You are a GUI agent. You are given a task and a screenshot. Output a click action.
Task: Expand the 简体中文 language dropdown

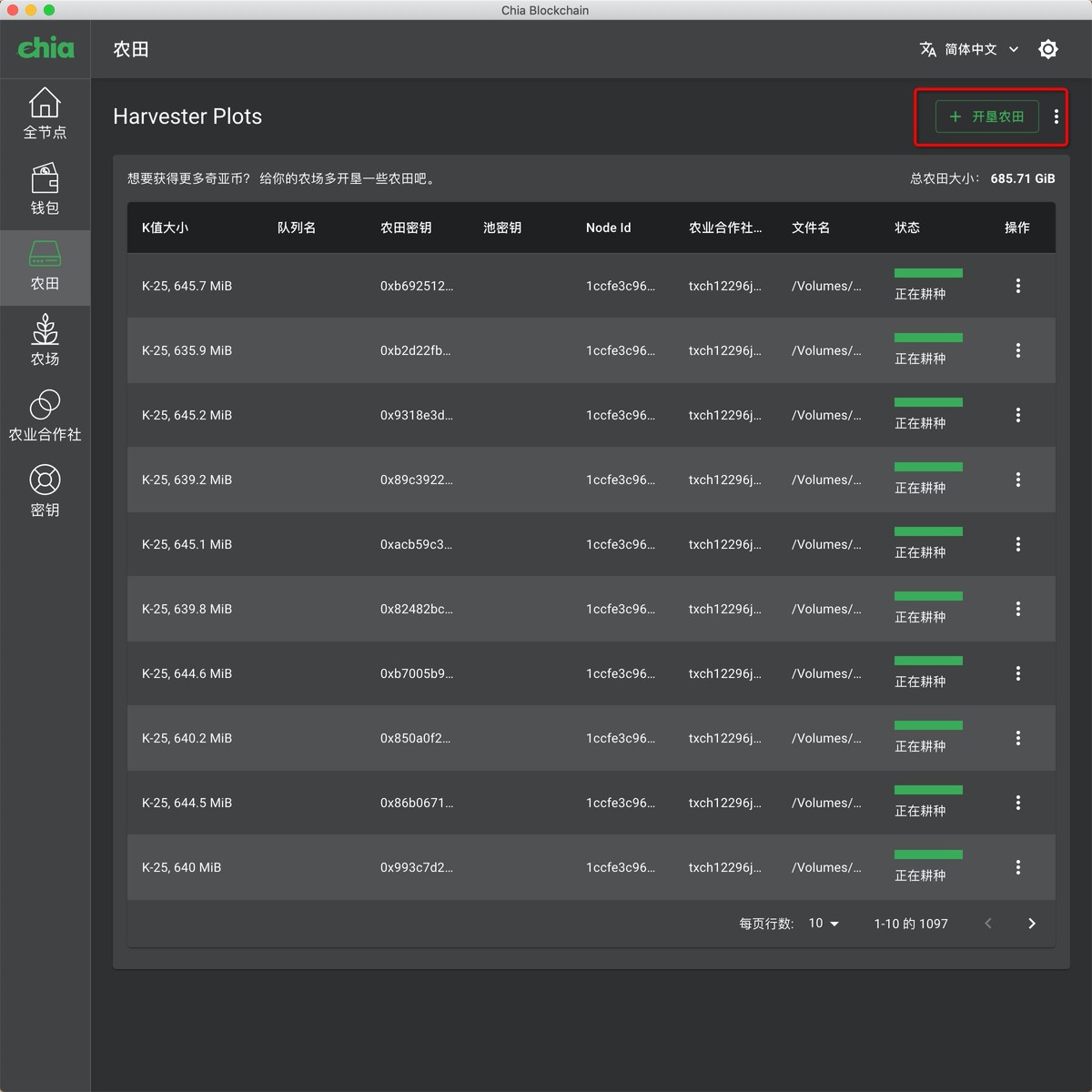click(x=969, y=49)
